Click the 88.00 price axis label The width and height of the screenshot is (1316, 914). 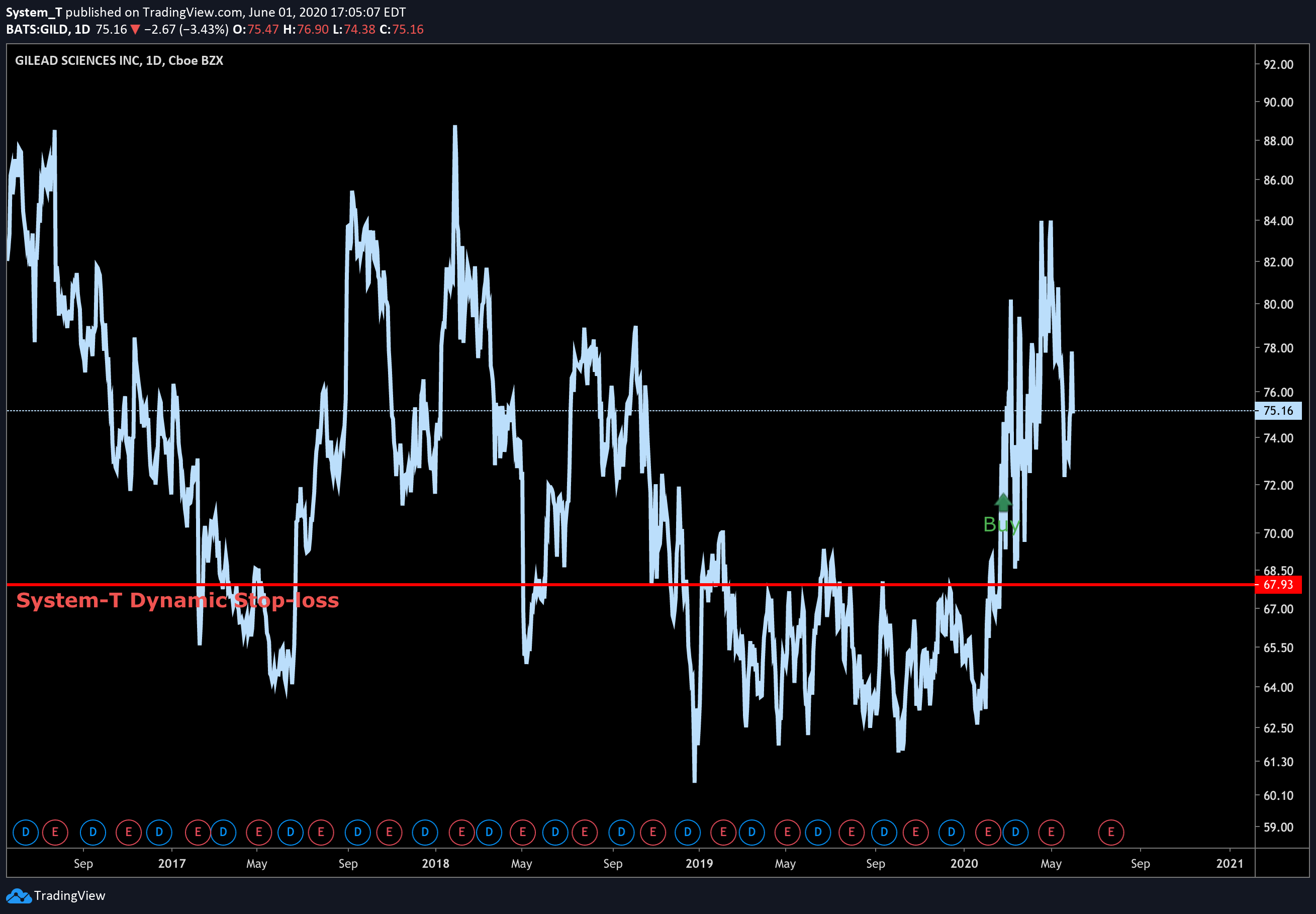click(1278, 141)
